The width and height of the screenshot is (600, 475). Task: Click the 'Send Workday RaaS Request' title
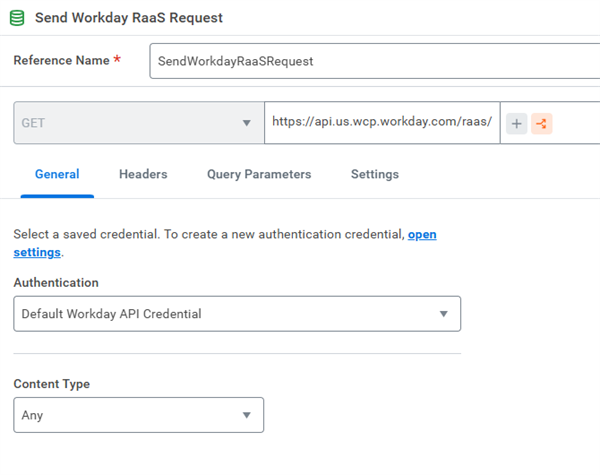[x=129, y=18]
